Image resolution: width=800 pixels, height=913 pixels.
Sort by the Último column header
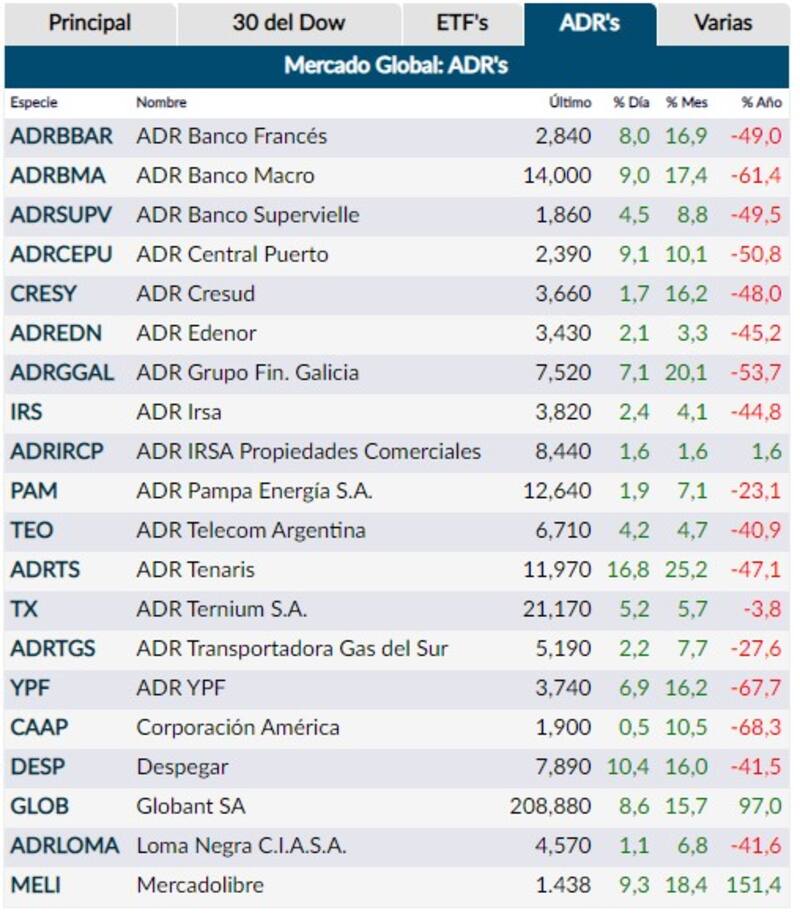point(570,102)
